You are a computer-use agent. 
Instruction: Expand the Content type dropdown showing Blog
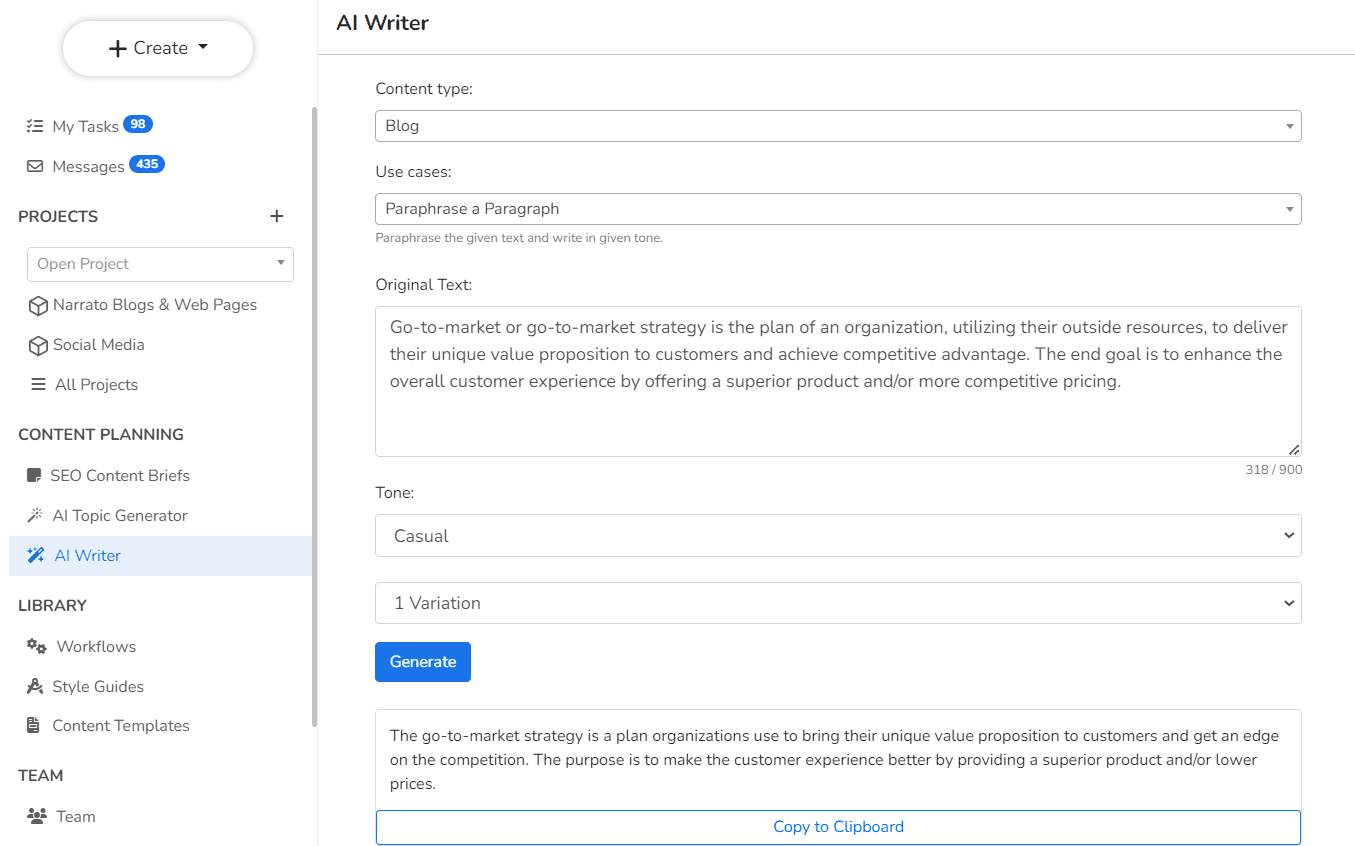click(x=837, y=126)
